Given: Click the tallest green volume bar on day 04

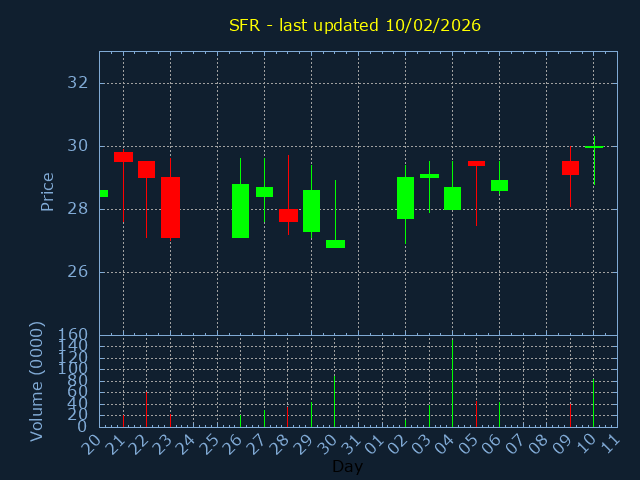Looking at the screenshot, I should [x=452, y=385].
